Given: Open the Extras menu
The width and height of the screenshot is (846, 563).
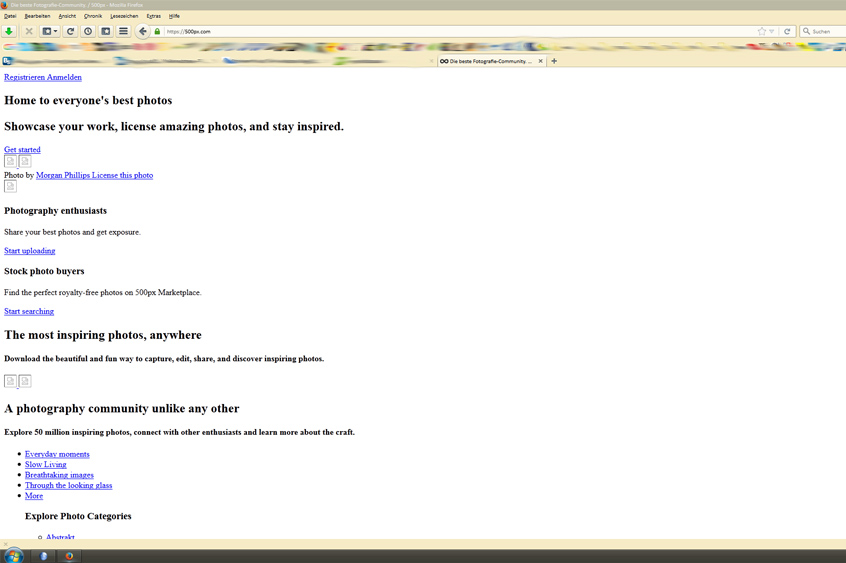Looking at the screenshot, I should click(154, 16).
